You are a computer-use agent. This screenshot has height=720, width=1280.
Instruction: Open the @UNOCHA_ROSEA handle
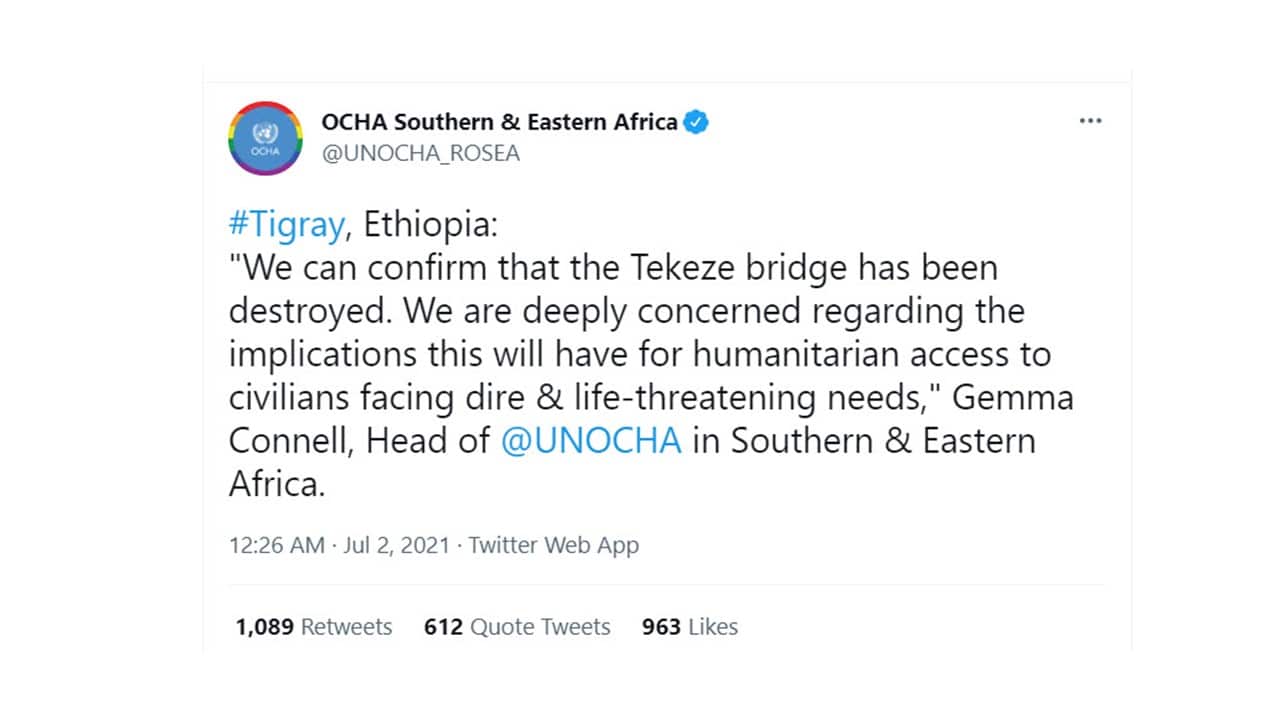pos(420,154)
